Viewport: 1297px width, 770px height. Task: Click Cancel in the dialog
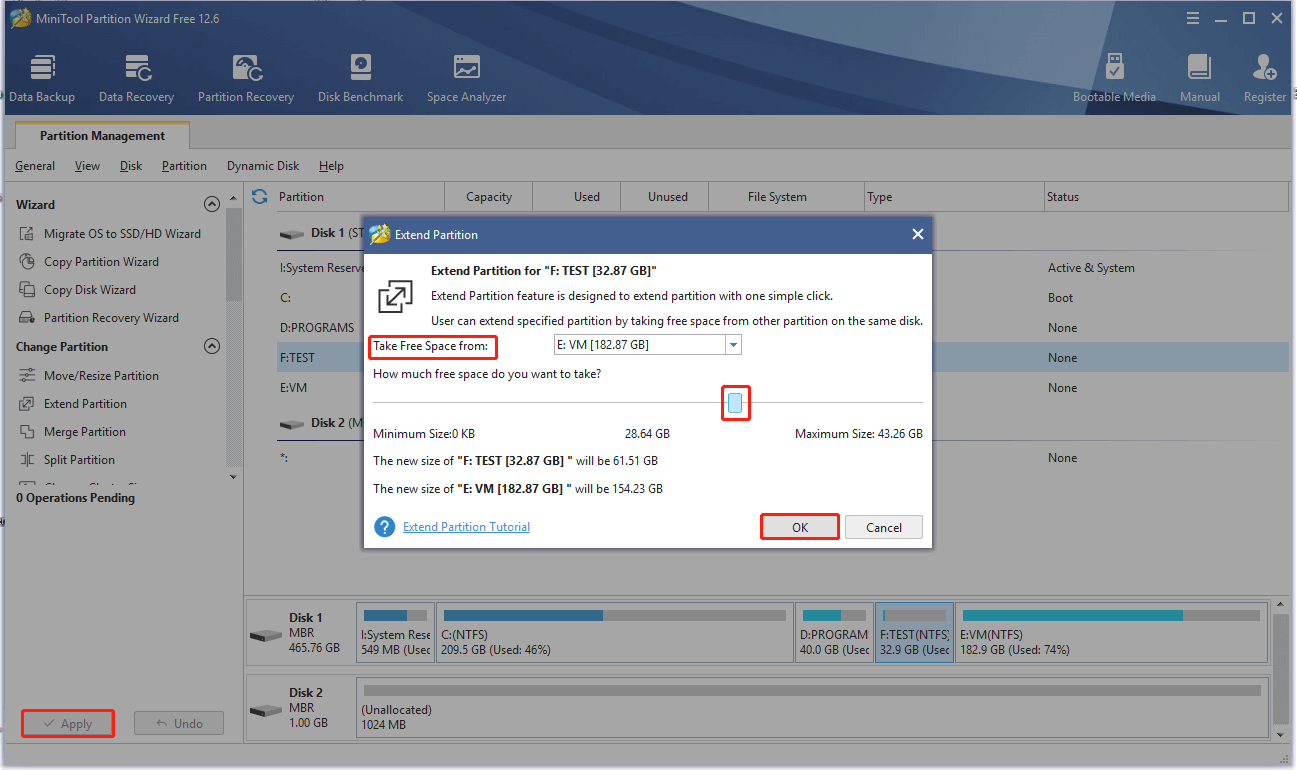[x=884, y=527]
